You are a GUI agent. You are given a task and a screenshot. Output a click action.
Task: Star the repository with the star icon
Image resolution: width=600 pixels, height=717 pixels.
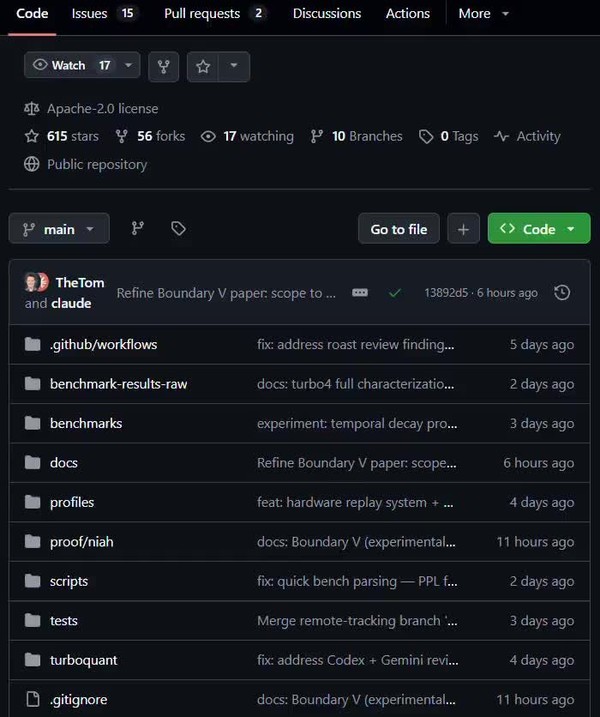204,66
